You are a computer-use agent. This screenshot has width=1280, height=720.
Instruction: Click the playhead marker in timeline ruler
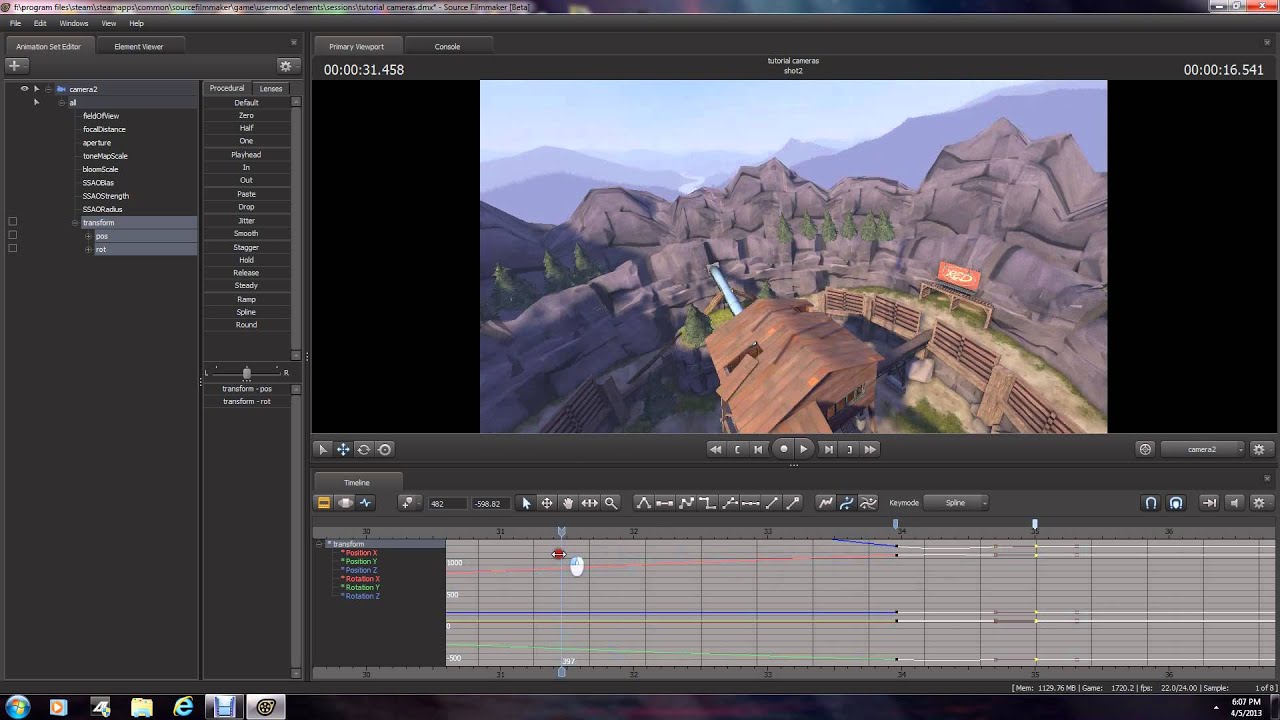pos(561,531)
